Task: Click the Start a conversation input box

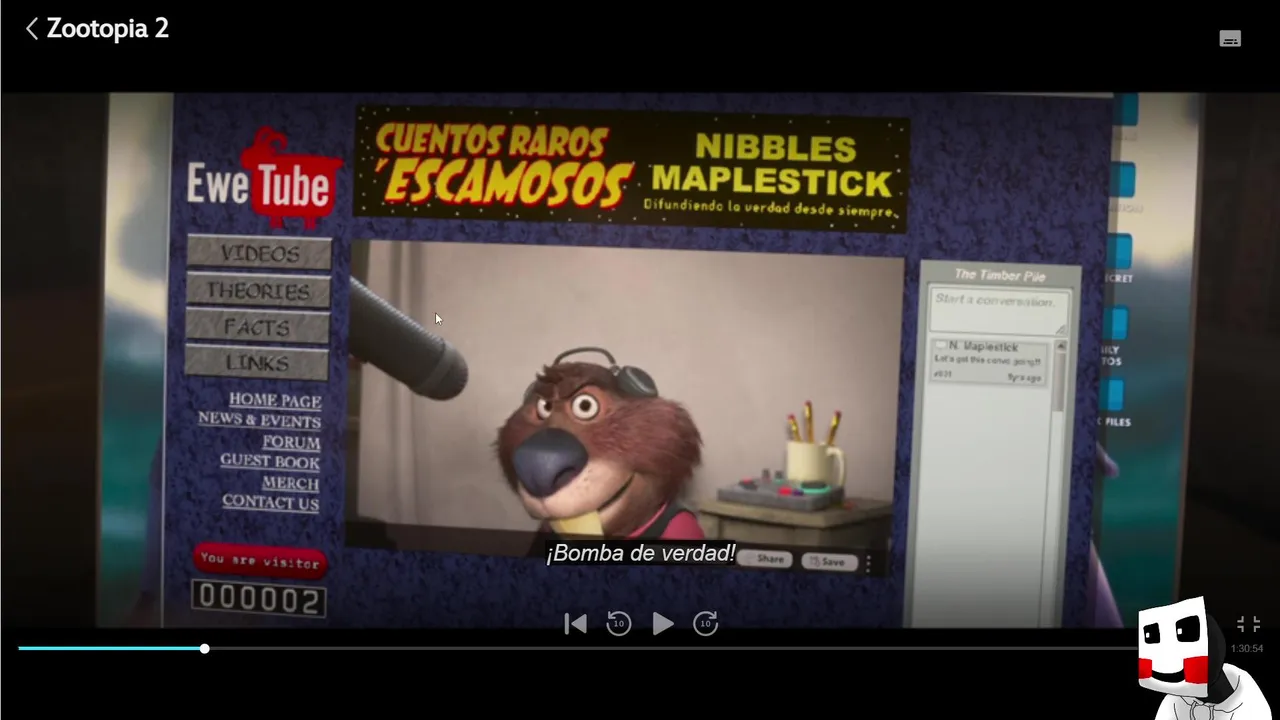Action: pos(998,309)
